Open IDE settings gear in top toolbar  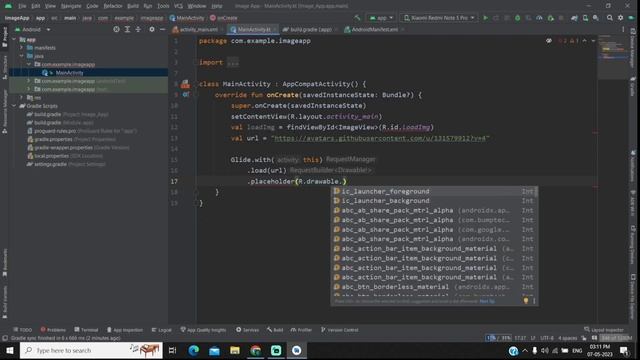[620, 18]
